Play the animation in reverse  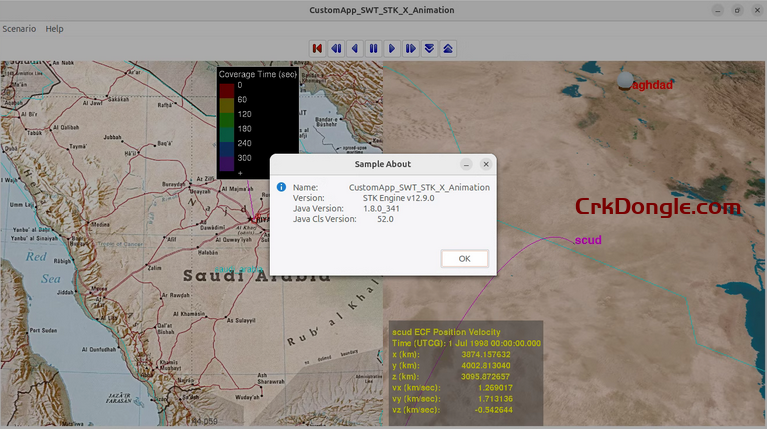tap(354, 47)
